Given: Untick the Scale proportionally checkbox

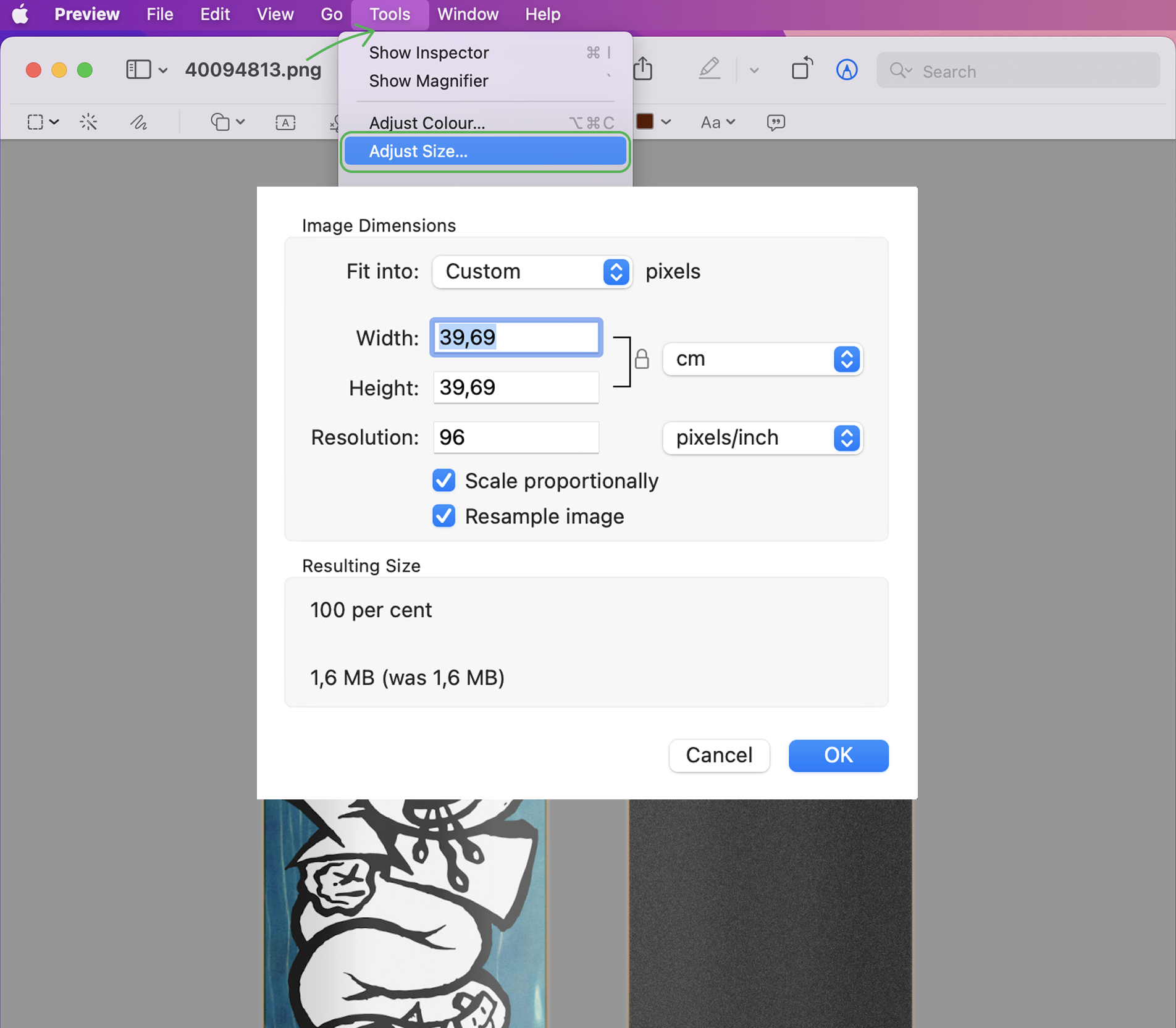Looking at the screenshot, I should [x=443, y=481].
